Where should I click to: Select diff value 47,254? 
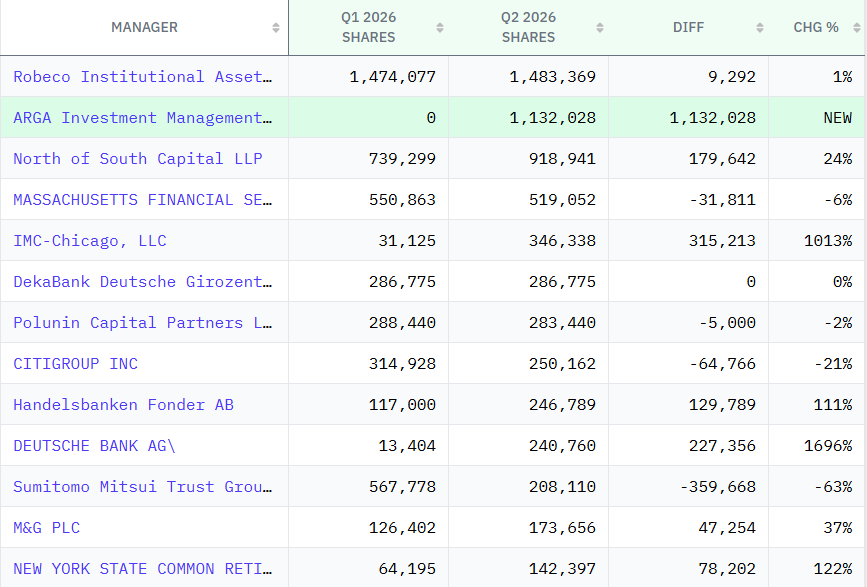point(727,527)
